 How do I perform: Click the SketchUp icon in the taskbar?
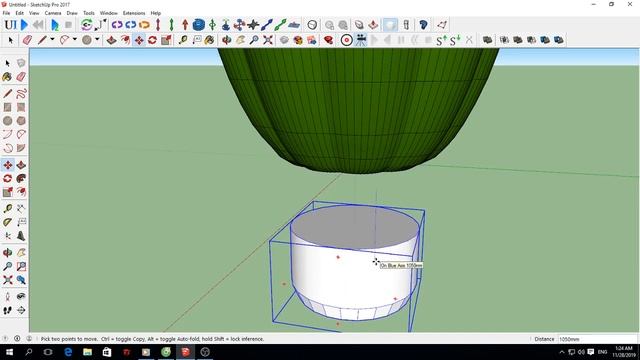(185, 352)
